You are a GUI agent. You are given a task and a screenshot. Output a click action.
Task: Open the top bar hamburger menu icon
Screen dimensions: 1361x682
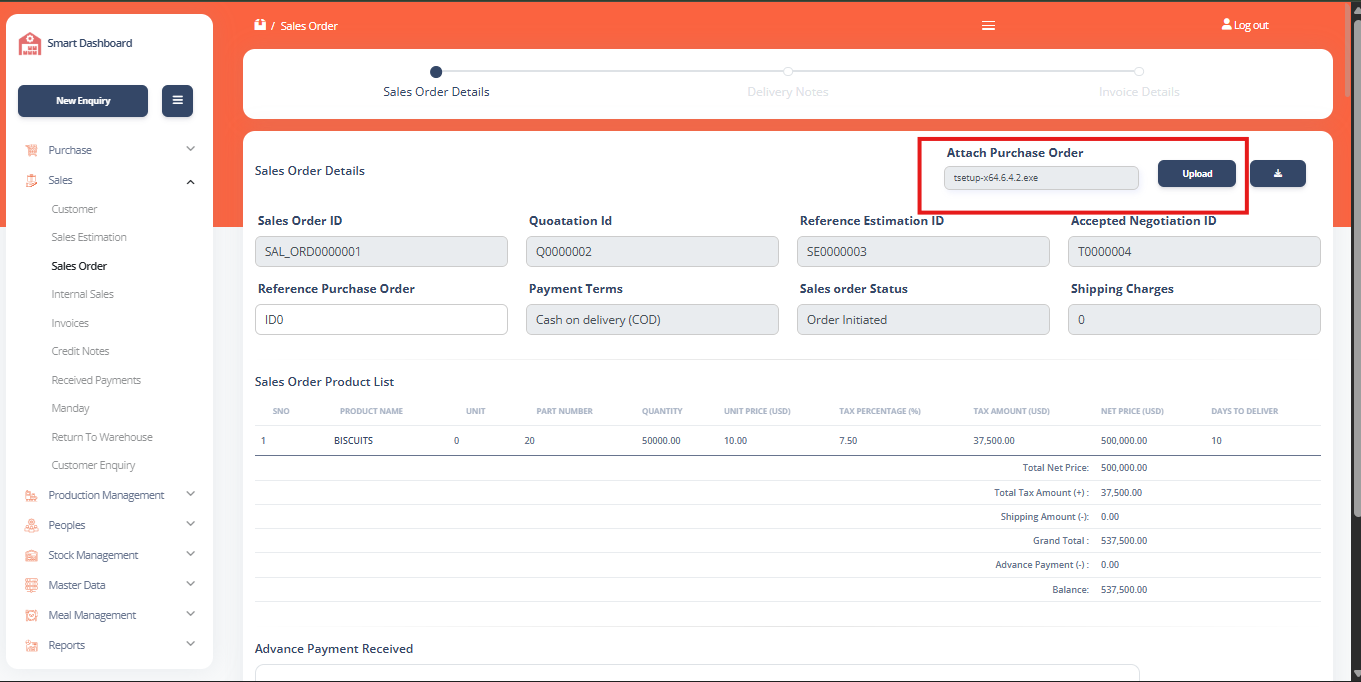click(x=988, y=26)
